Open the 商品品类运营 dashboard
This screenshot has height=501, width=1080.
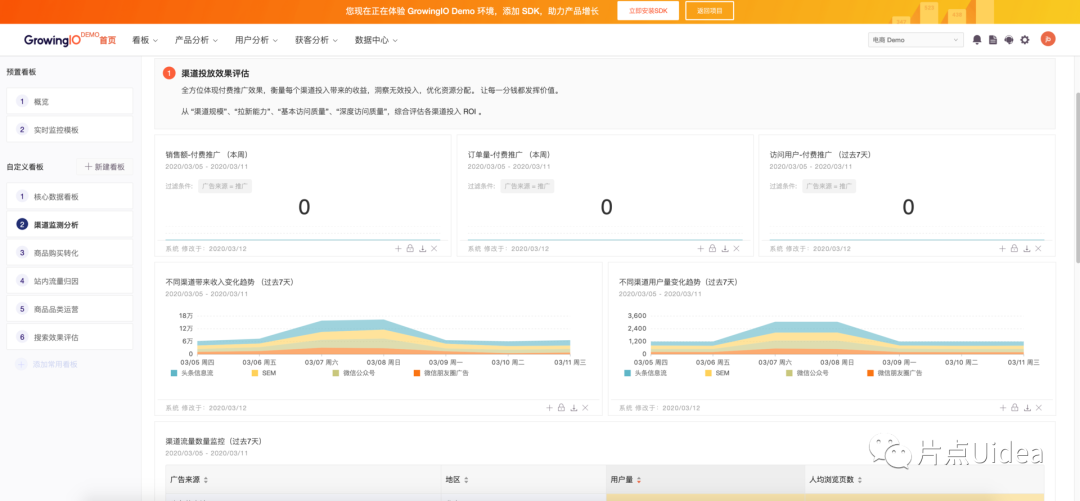pyautogui.click(x=70, y=309)
